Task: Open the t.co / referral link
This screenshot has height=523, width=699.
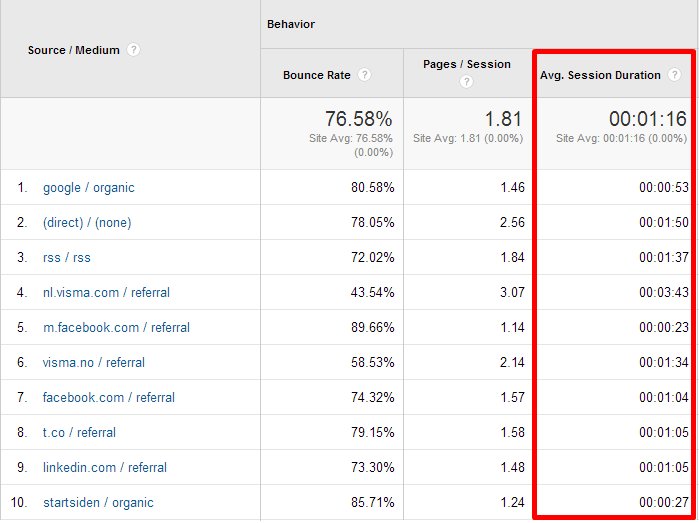Action: click(x=79, y=432)
